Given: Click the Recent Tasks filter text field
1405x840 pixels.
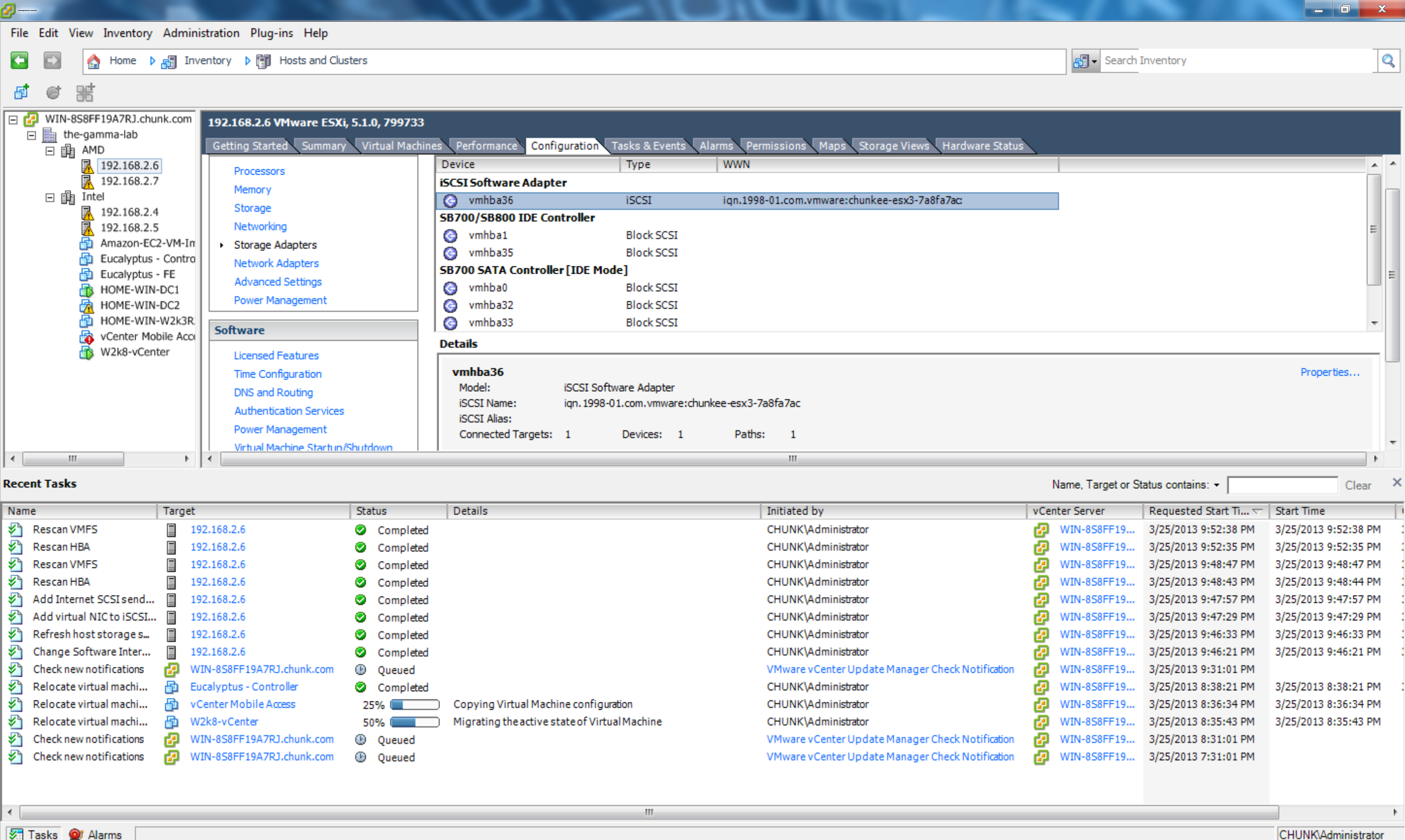Looking at the screenshot, I should pyautogui.click(x=1282, y=485).
